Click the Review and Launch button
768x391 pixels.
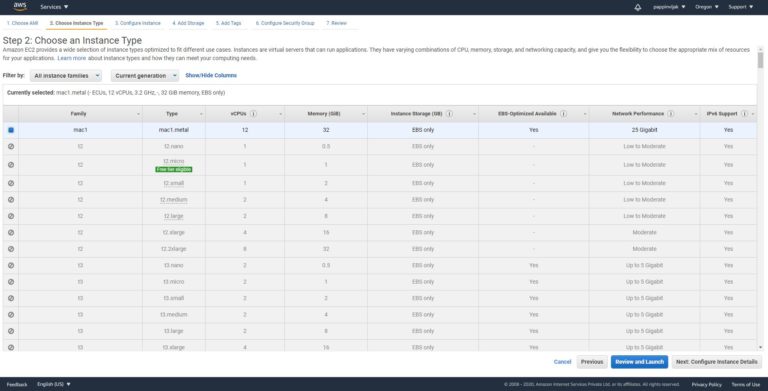(639, 362)
